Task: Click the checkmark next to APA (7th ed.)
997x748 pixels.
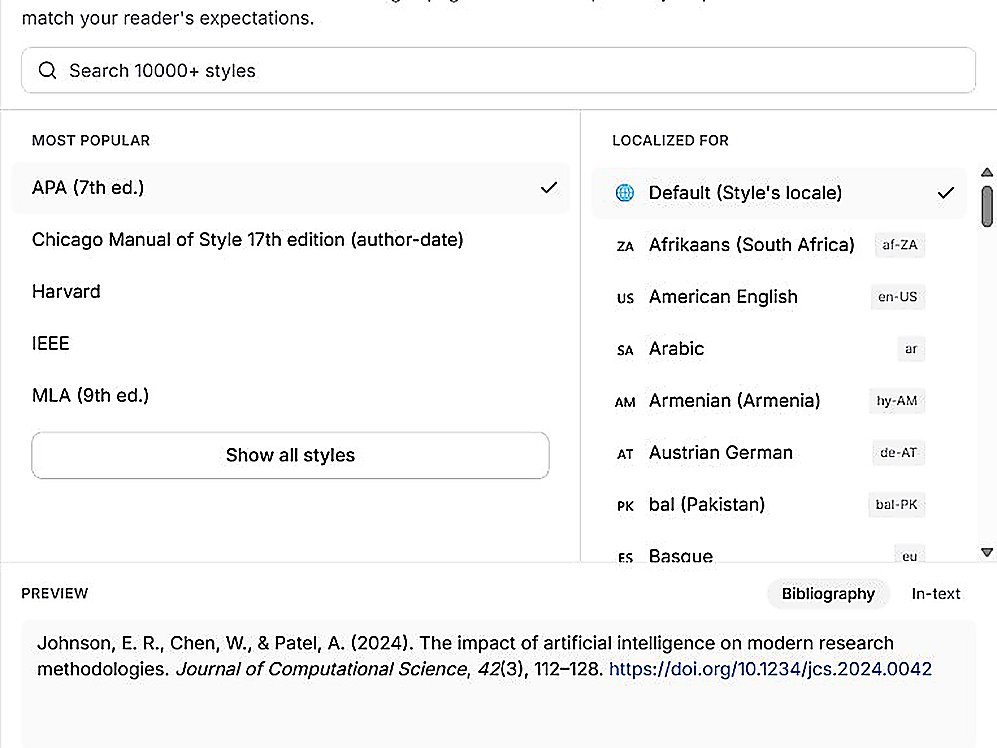Action: [549, 188]
